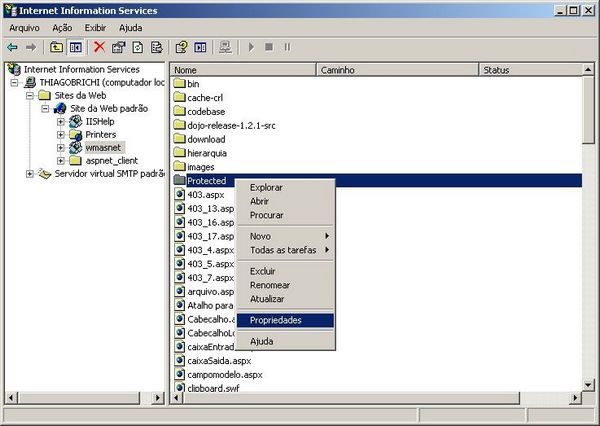Select wmasnet in the tree
The image size is (600, 426).
(103, 148)
